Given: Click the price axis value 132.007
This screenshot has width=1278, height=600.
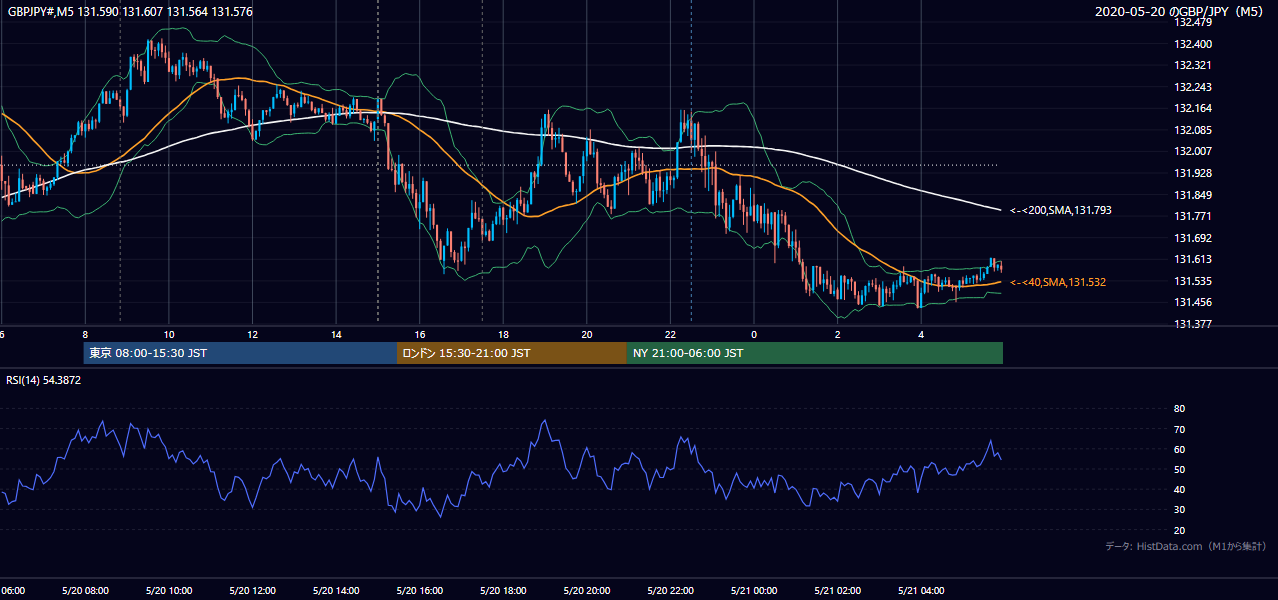Looking at the screenshot, I should click(x=1192, y=151).
